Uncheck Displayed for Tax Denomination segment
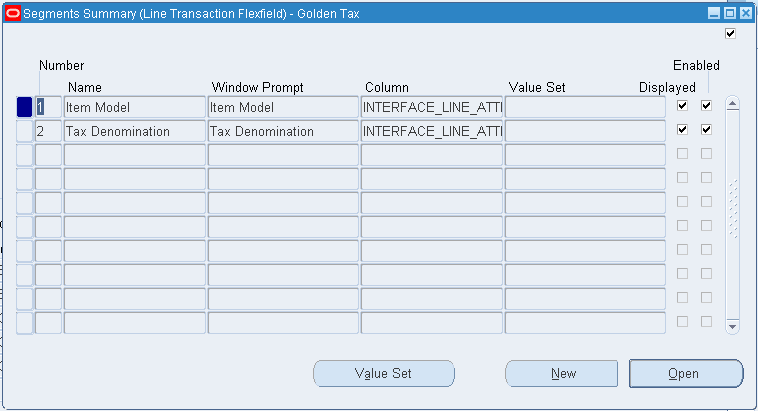 click(682, 129)
